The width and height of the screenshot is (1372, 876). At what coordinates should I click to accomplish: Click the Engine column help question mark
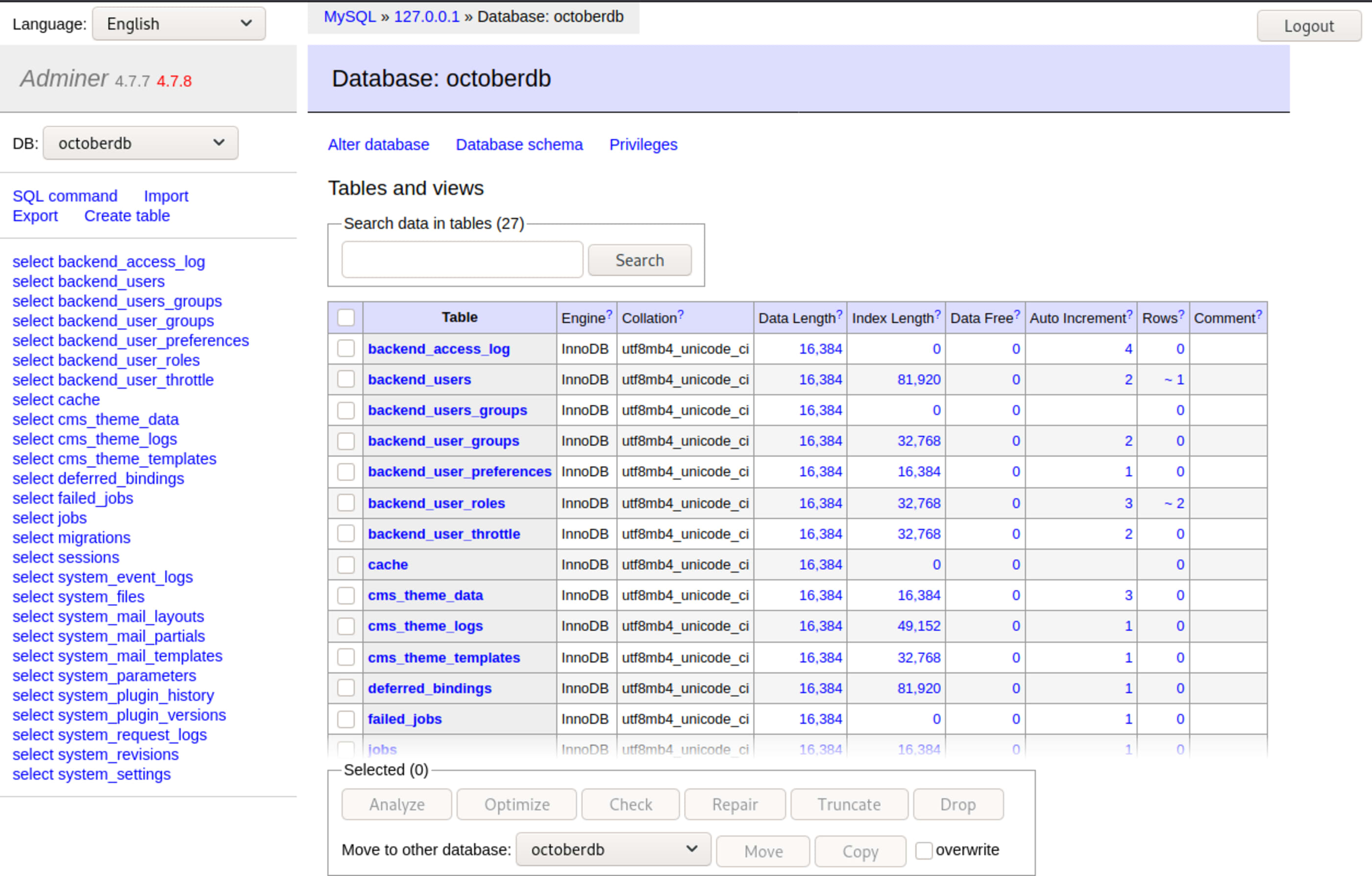(609, 314)
